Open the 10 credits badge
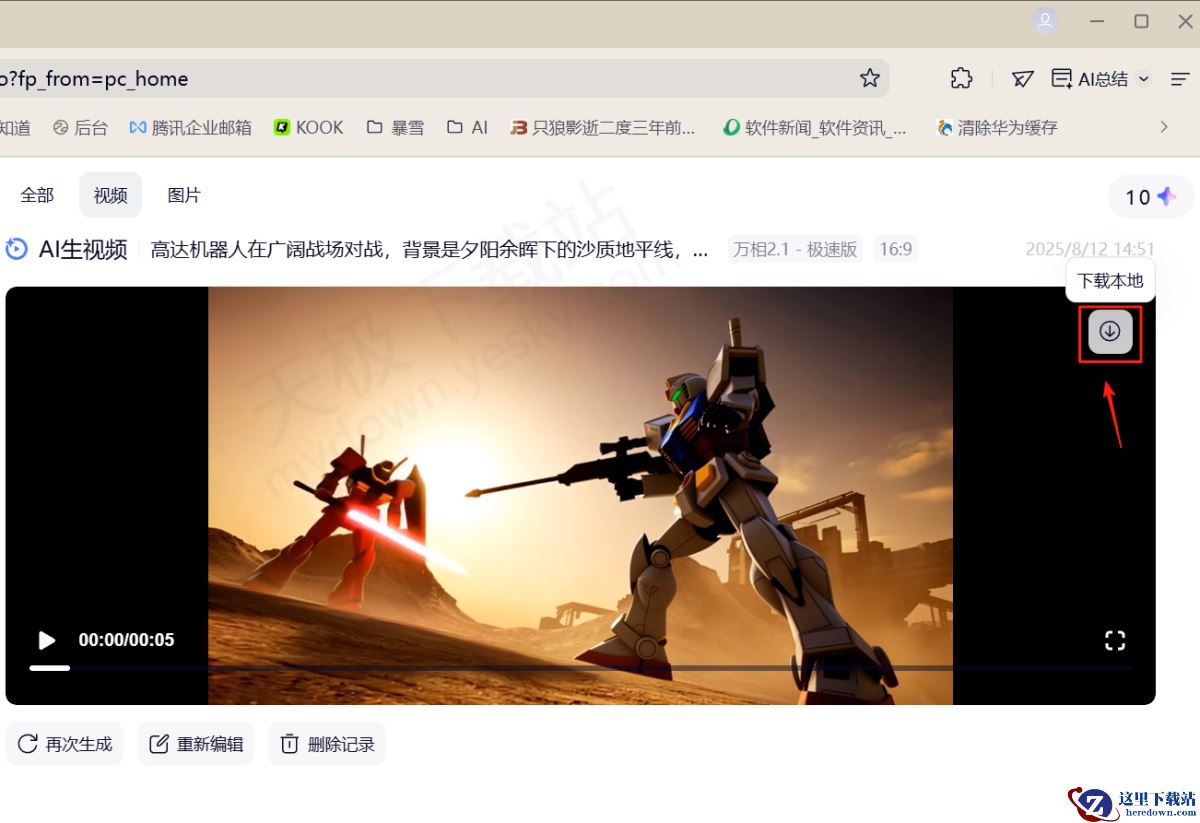Image resolution: width=1200 pixels, height=823 pixels. 1151,197
